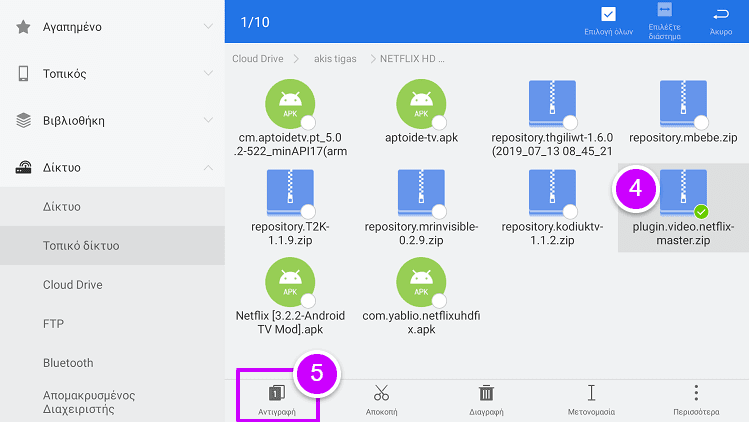749x422 pixels.
Task: Open repository.mbebe.zip file icon
Action: (683, 104)
